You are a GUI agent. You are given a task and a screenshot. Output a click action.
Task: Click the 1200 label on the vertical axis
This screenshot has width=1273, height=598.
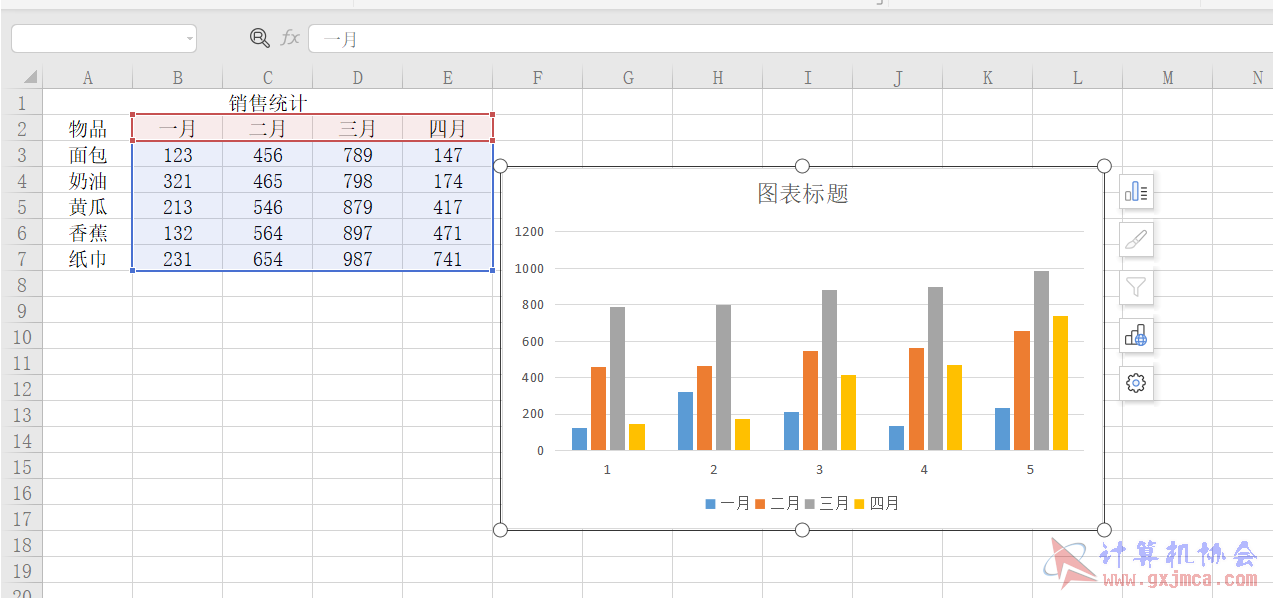(530, 232)
